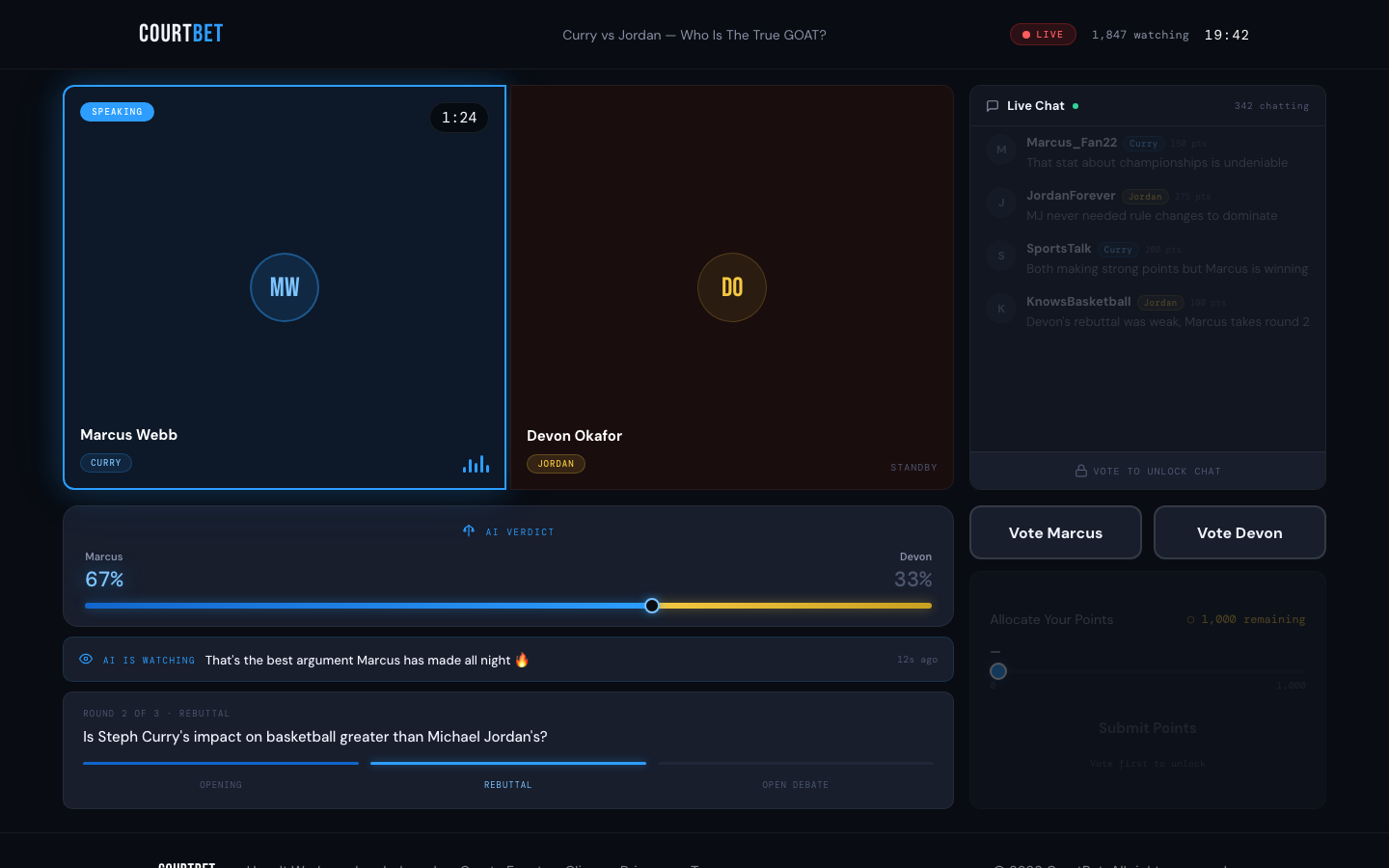Click the 19:42 debate clock
This screenshot has width=1389, height=868.
click(x=1227, y=35)
